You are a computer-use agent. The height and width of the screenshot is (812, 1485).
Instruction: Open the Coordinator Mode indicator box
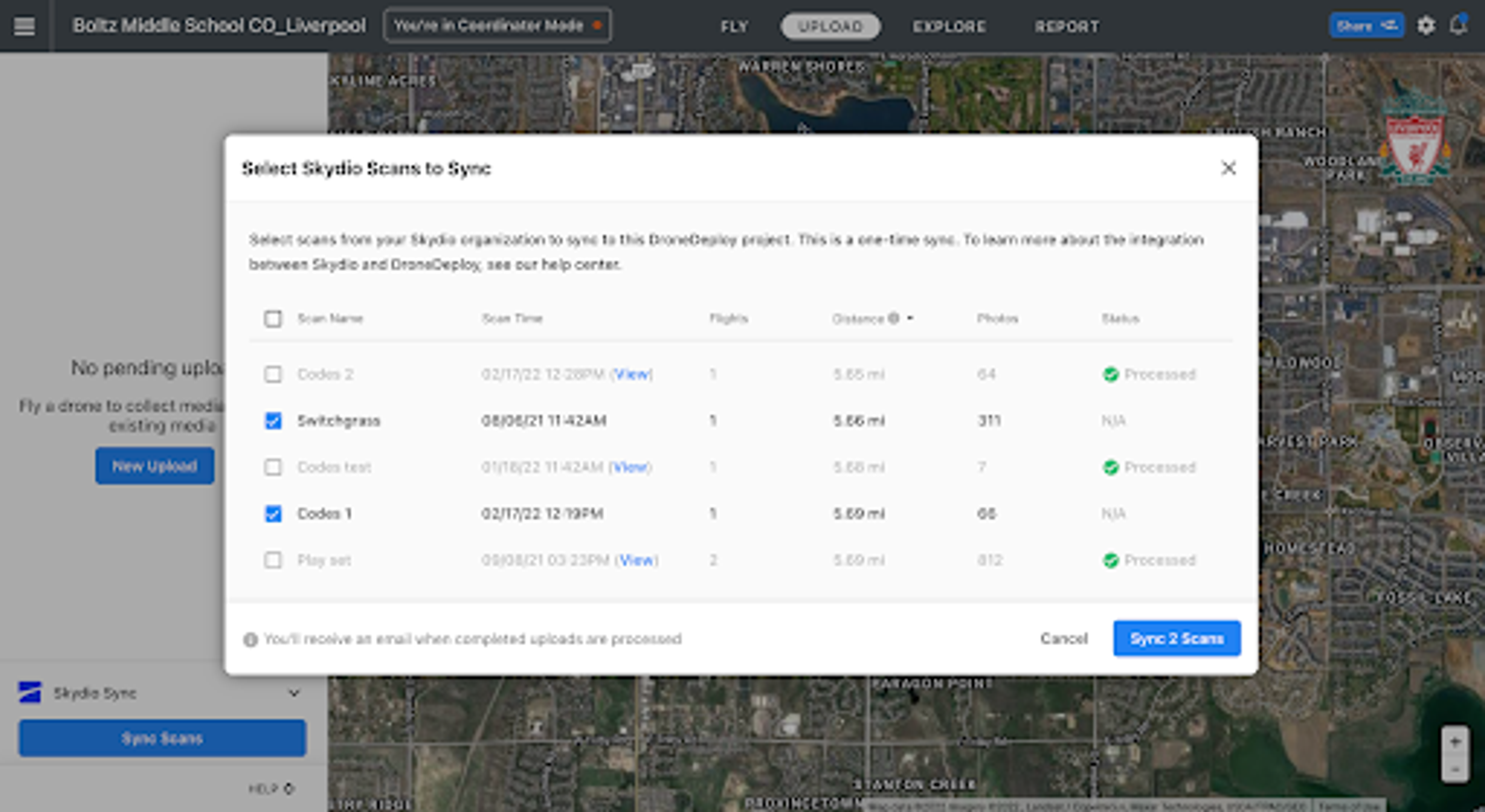pyautogui.click(x=497, y=26)
